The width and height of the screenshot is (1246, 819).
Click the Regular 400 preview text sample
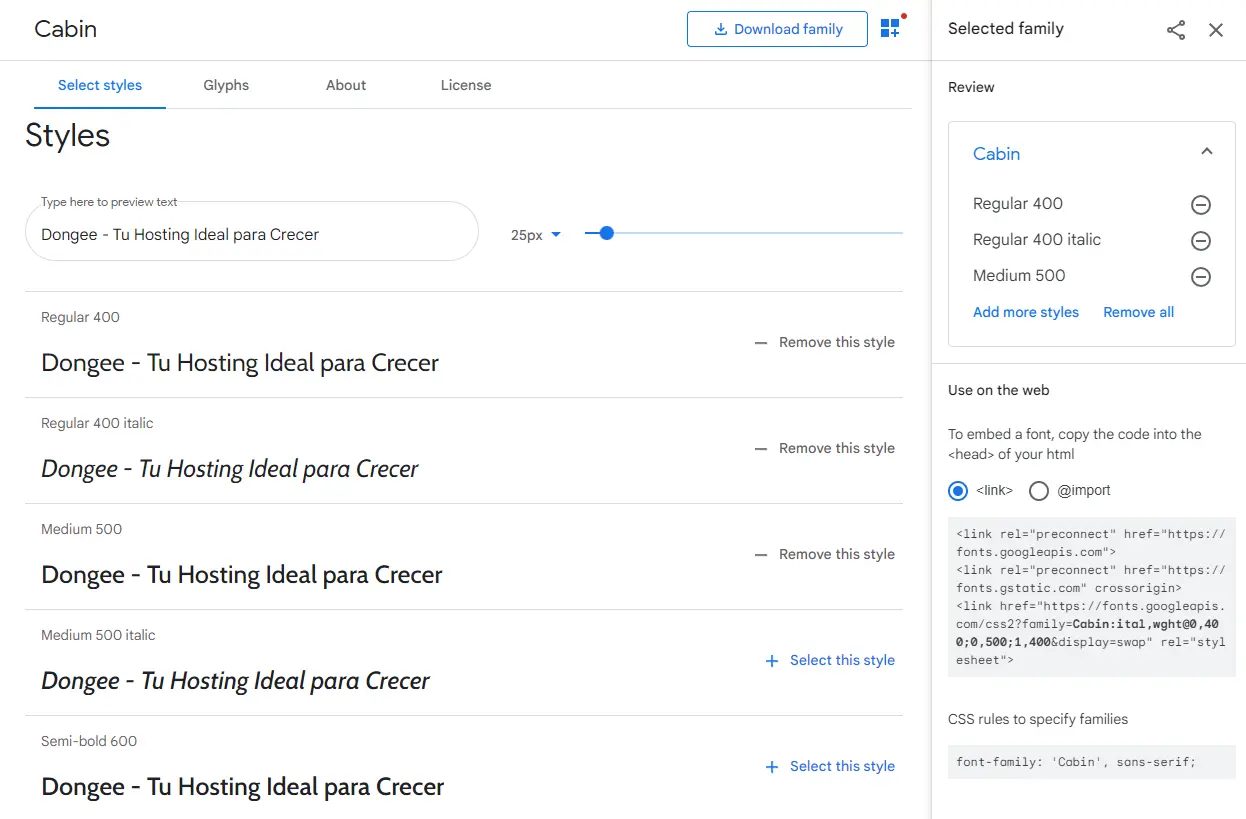click(240, 363)
